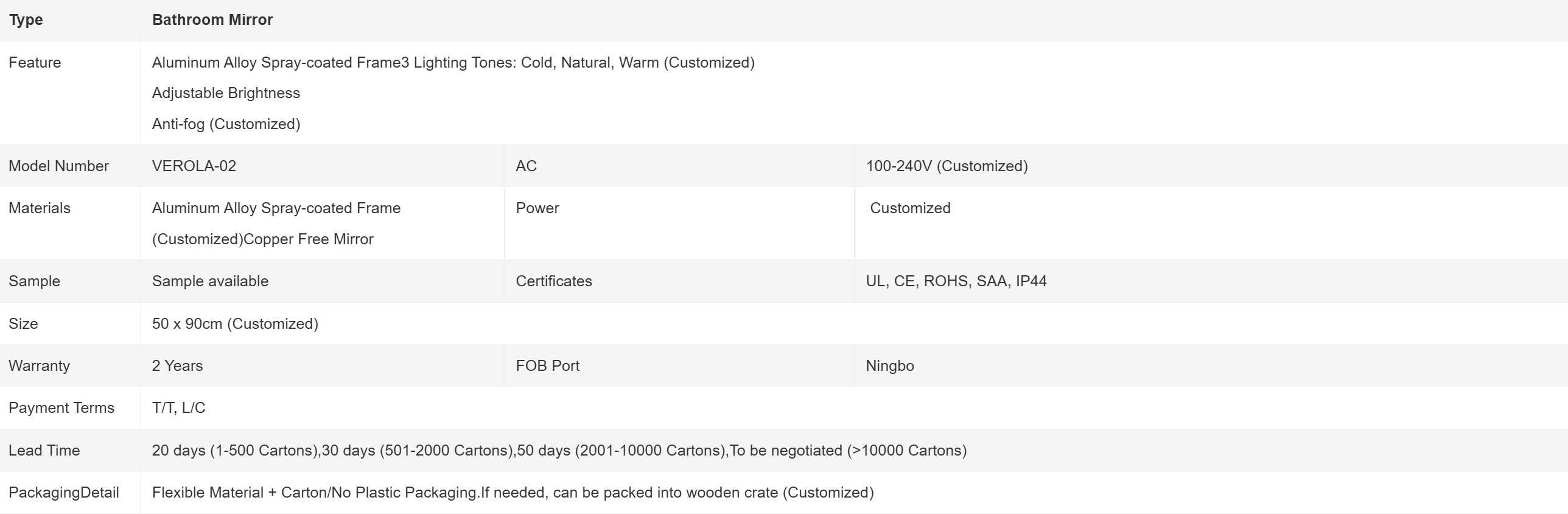Click the "Certificates" label
This screenshot has height=514, width=1568.
point(553,281)
